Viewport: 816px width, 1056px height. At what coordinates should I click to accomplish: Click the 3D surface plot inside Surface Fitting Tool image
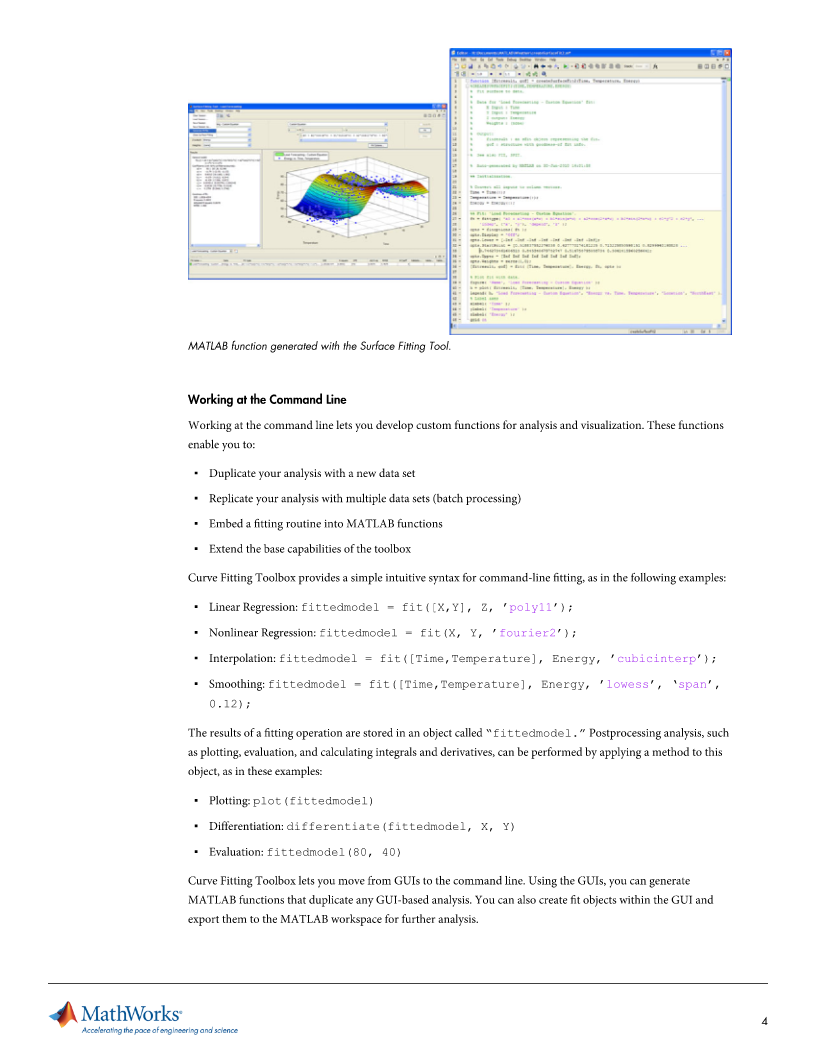tap(353, 197)
